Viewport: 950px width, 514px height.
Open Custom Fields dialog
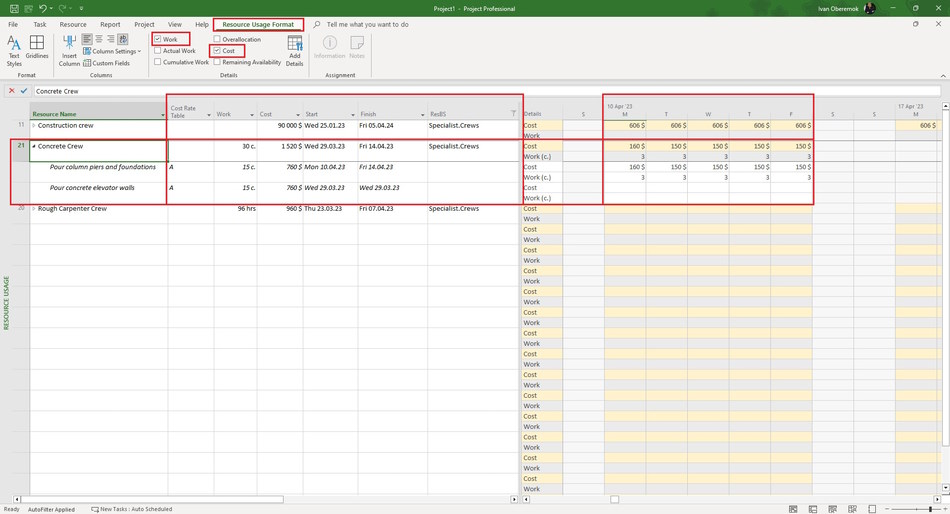click(x=107, y=63)
